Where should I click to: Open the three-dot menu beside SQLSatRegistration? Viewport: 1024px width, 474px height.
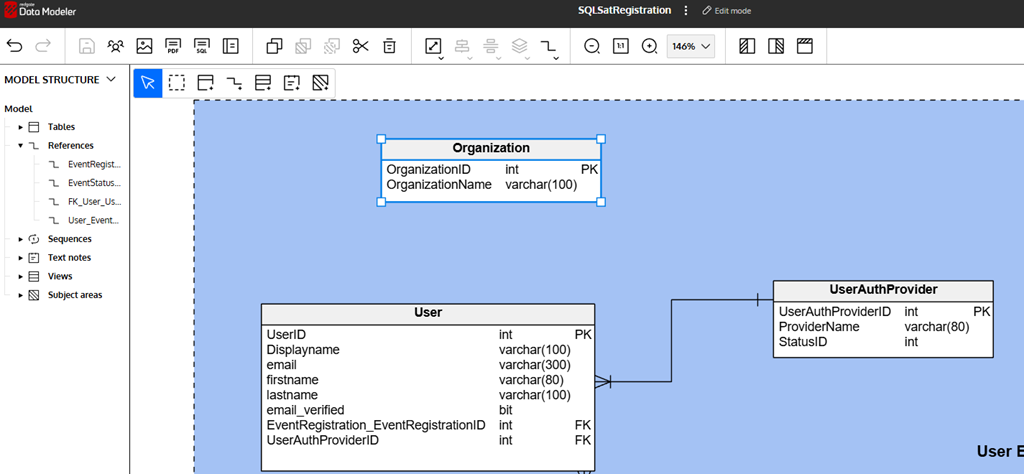685,11
